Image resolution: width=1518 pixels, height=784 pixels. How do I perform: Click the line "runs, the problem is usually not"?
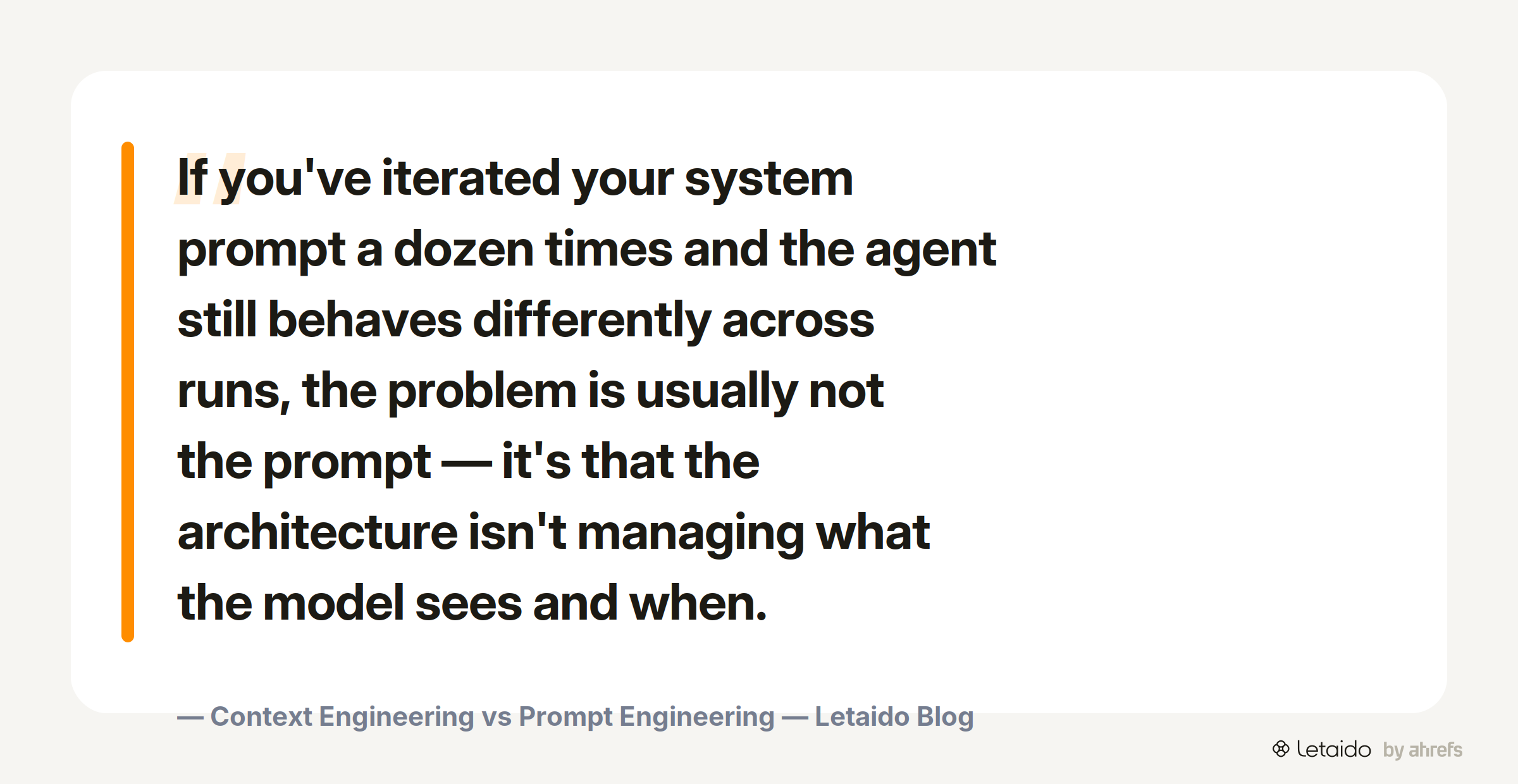[x=531, y=392]
